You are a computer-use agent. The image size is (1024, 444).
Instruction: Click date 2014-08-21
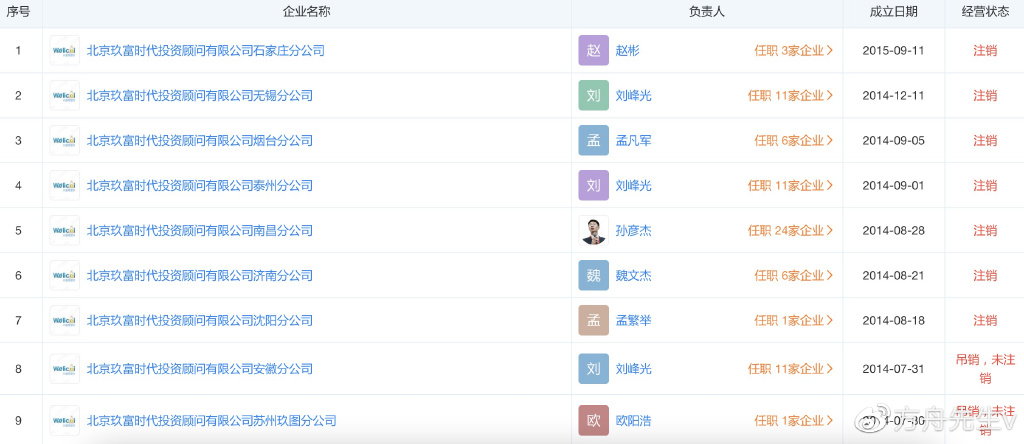click(x=893, y=276)
